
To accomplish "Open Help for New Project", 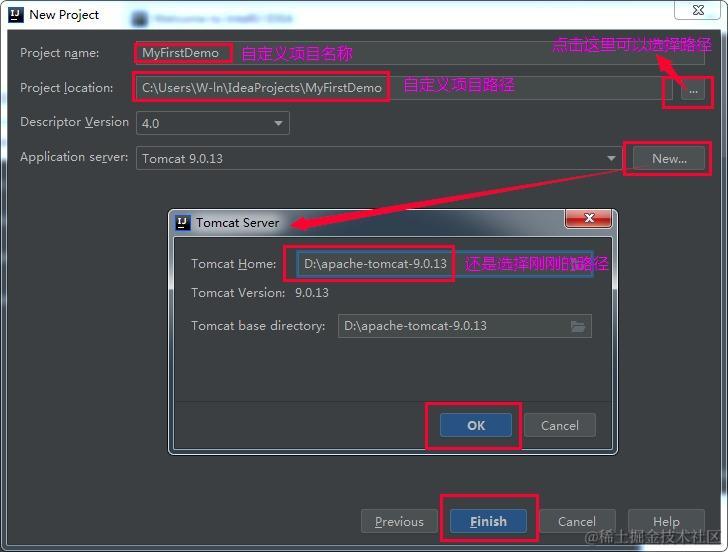I will pyautogui.click(x=666, y=521).
